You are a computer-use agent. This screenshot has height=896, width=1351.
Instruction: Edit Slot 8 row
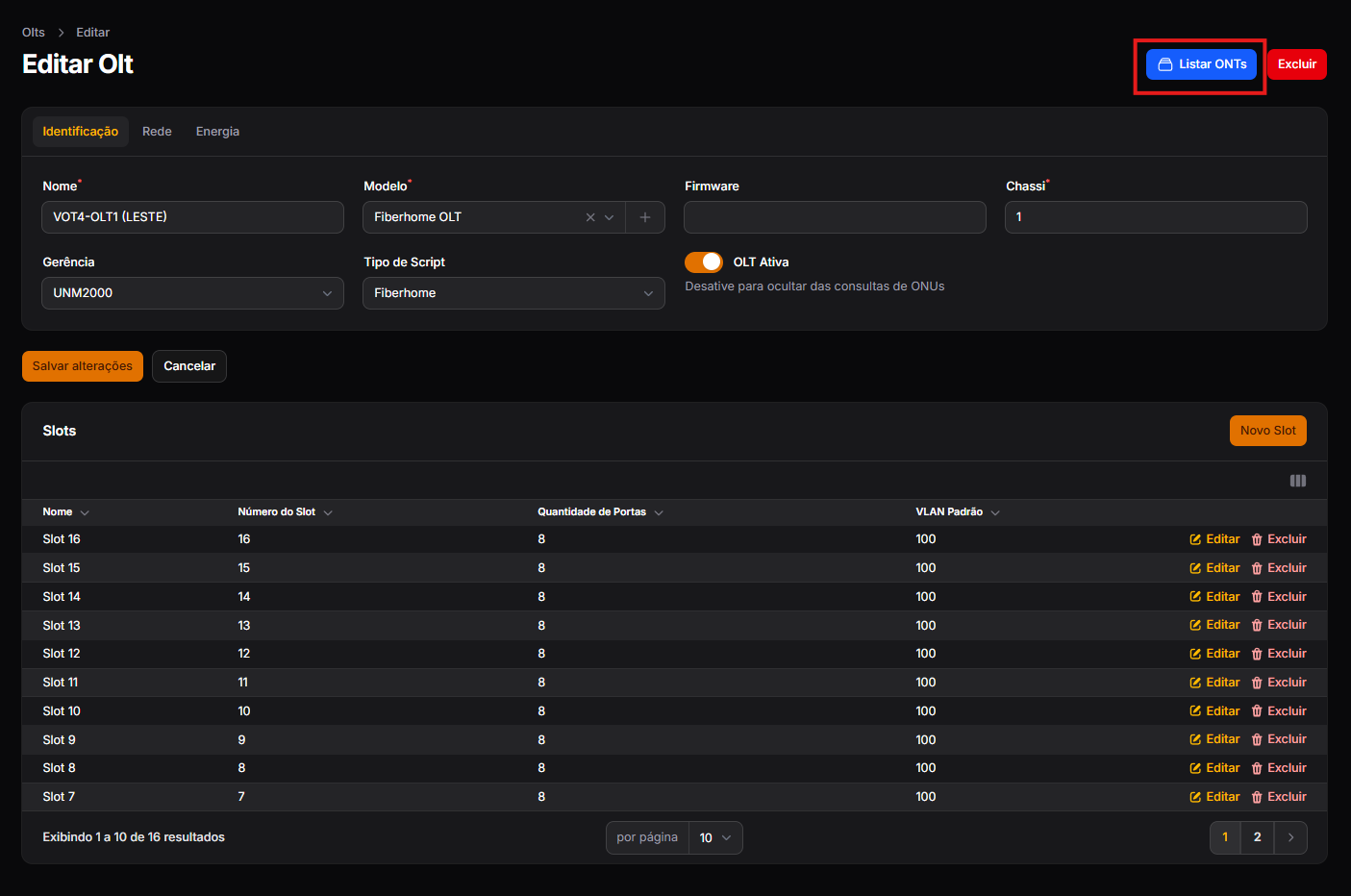pos(1214,768)
